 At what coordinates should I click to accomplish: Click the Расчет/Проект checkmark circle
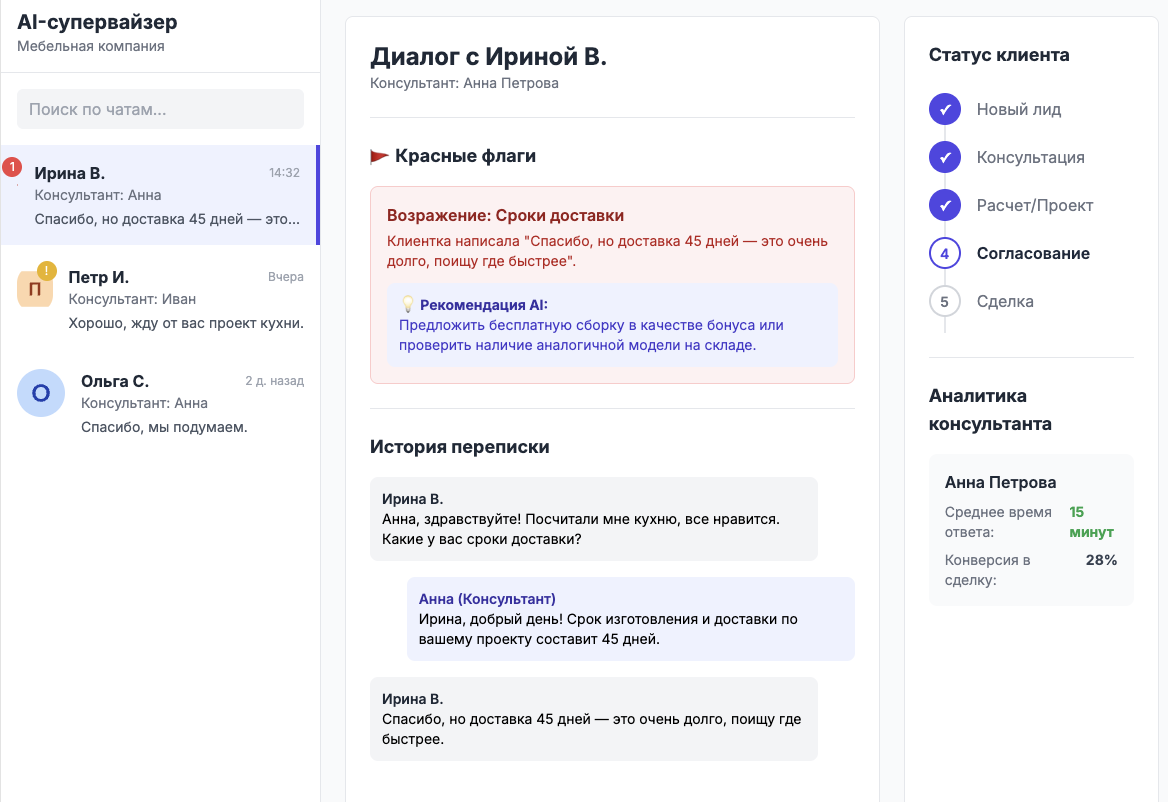tap(945, 205)
